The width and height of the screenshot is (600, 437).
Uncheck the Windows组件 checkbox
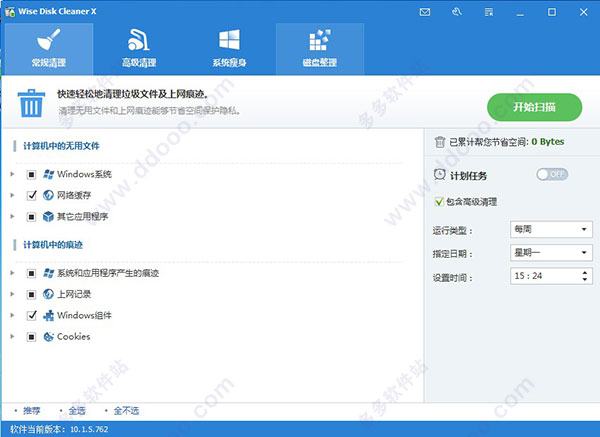coord(31,315)
